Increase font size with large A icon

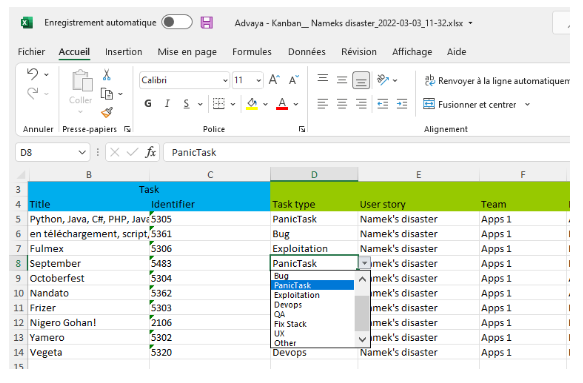[274, 80]
